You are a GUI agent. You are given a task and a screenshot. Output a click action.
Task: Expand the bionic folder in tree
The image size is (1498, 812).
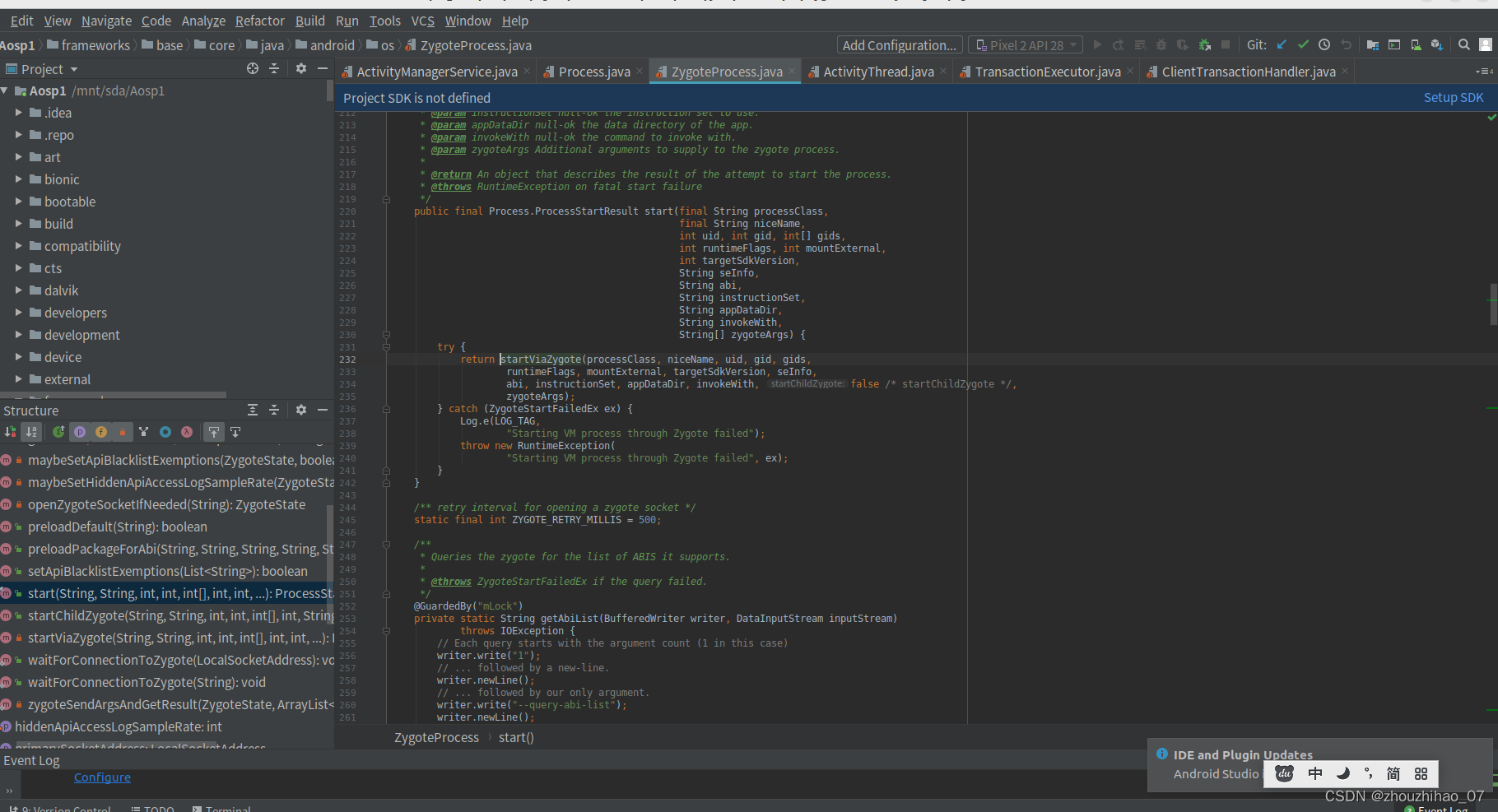point(18,179)
